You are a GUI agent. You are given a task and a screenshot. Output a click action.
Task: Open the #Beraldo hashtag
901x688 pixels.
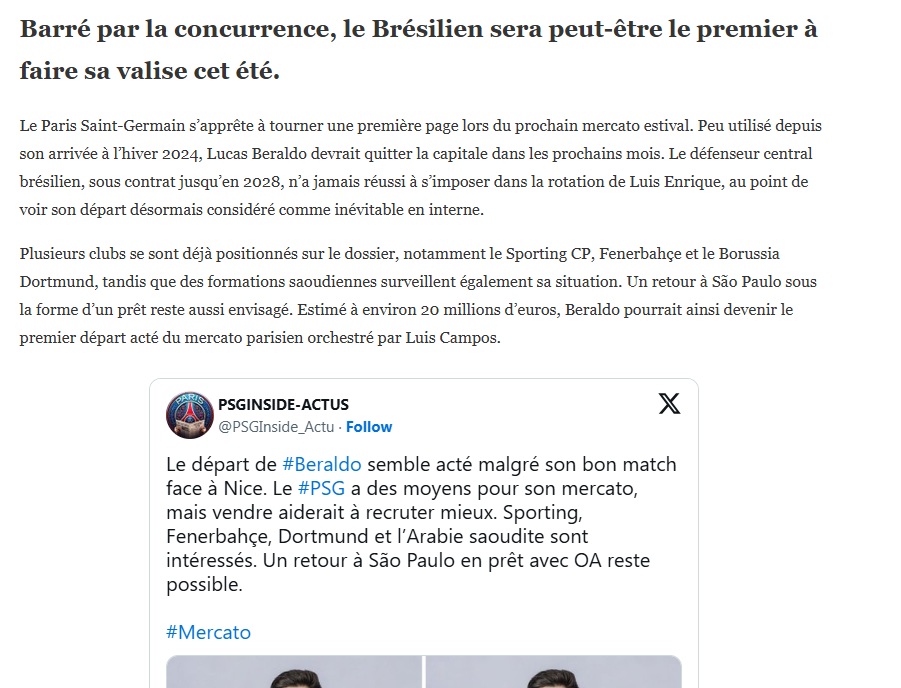pyautogui.click(x=322, y=465)
